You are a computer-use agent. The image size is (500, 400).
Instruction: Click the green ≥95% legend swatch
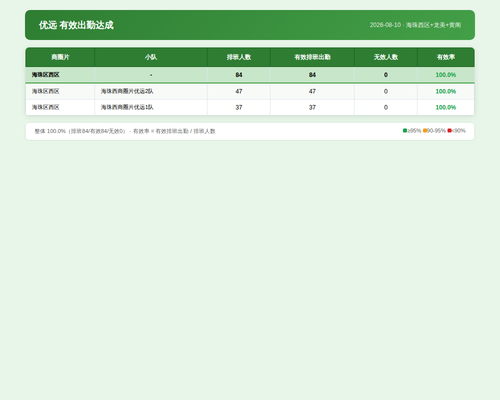[x=405, y=131]
